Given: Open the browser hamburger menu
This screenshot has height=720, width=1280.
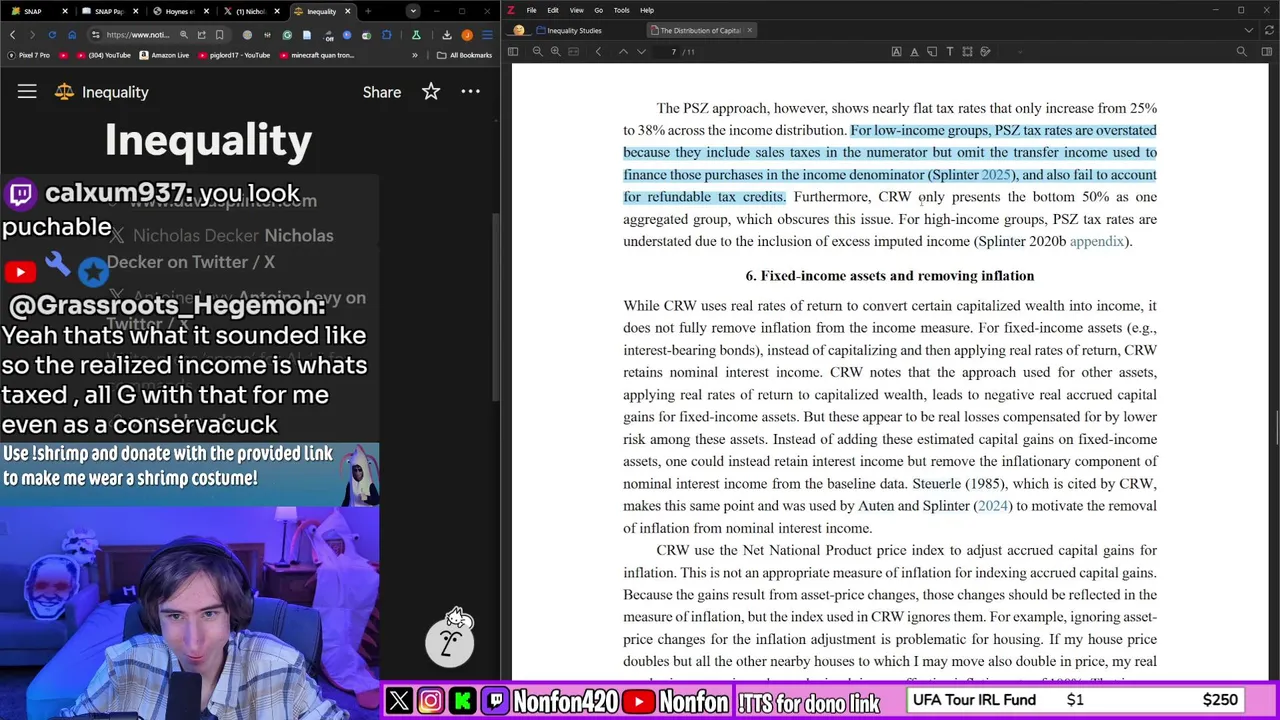Looking at the screenshot, I should (487, 35).
